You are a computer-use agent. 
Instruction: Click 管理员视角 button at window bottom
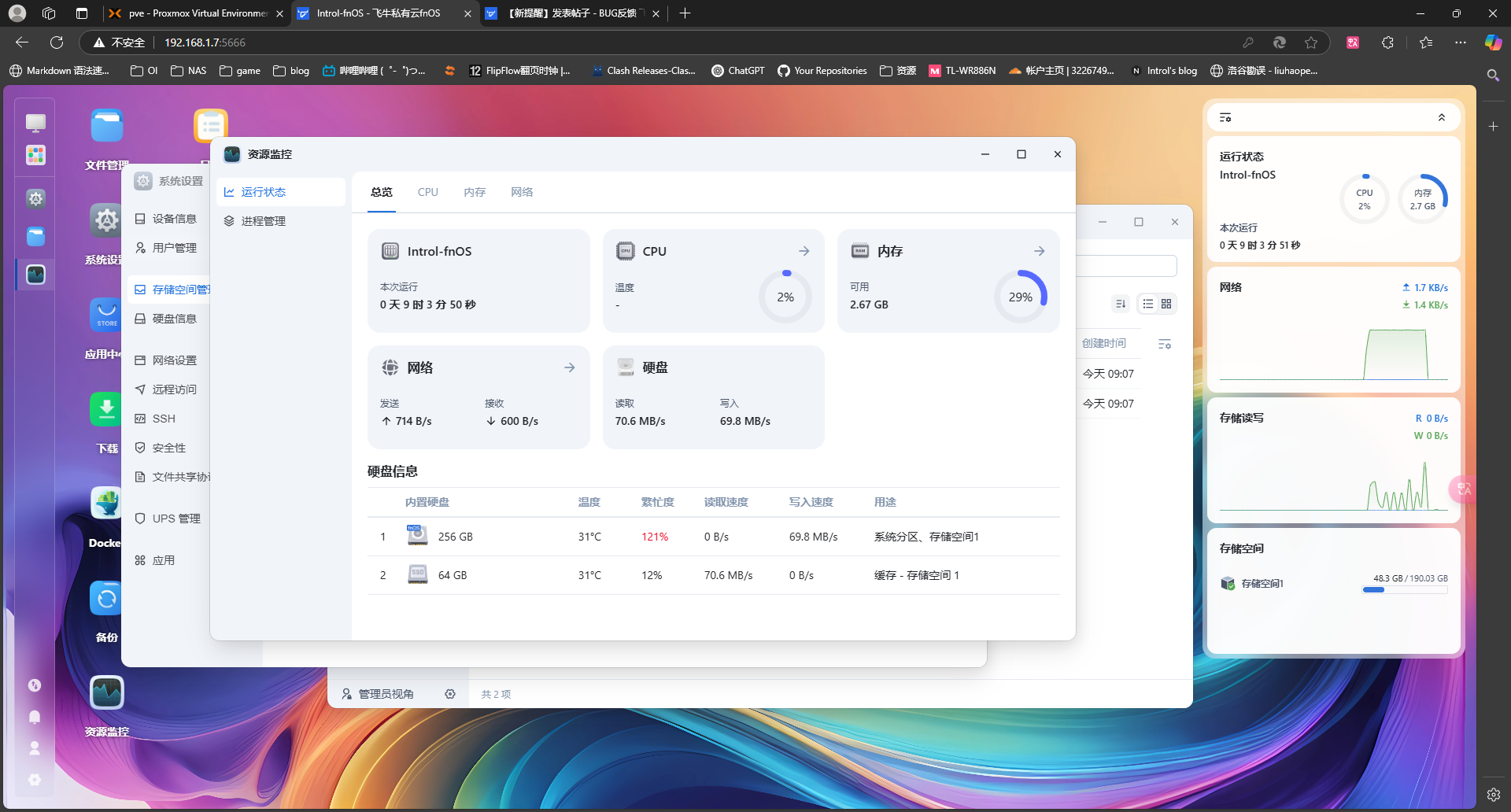pyautogui.click(x=378, y=694)
